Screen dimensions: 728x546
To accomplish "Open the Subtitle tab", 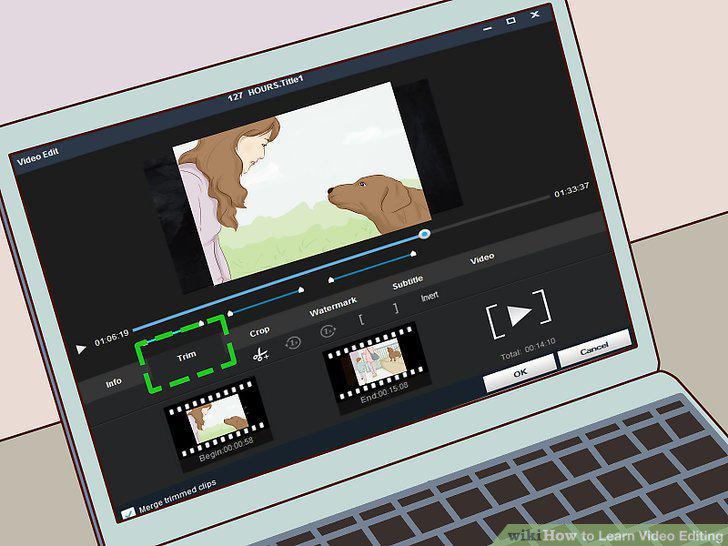I will click(408, 282).
